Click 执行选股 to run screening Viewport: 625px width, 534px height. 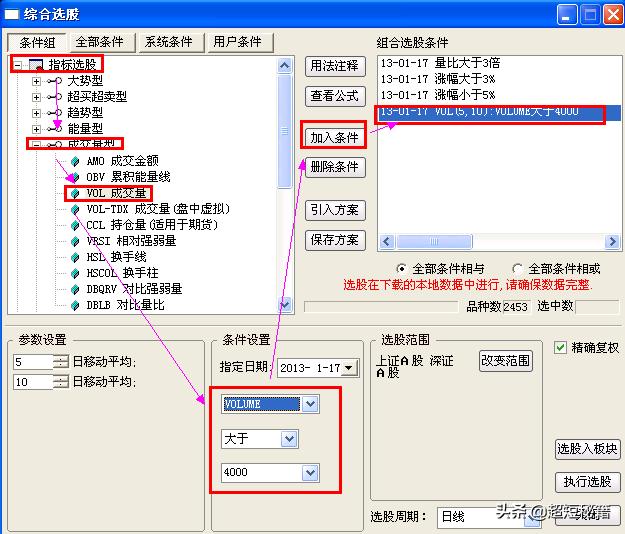click(x=588, y=482)
